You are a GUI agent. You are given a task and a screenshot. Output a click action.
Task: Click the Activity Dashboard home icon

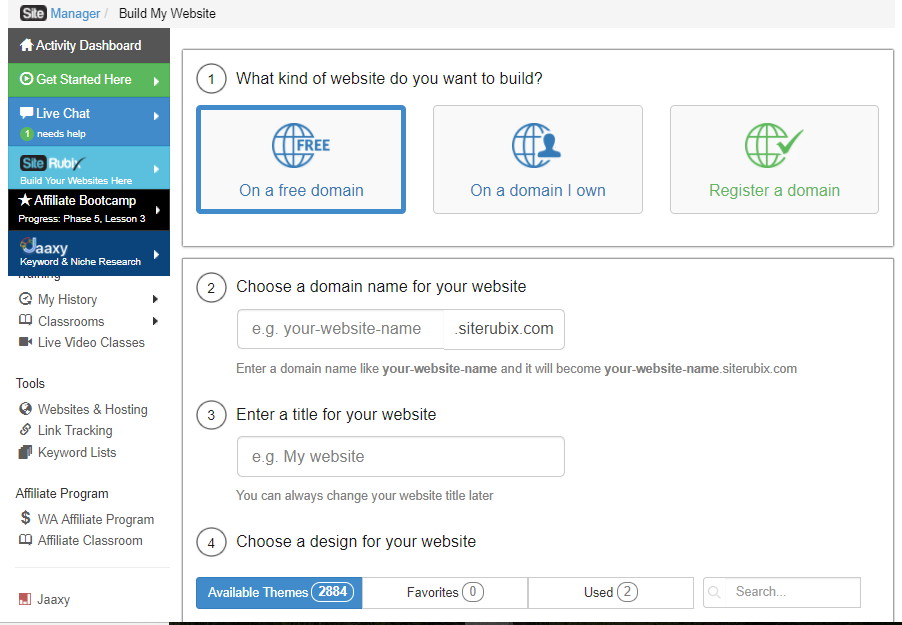click(26, 45)
